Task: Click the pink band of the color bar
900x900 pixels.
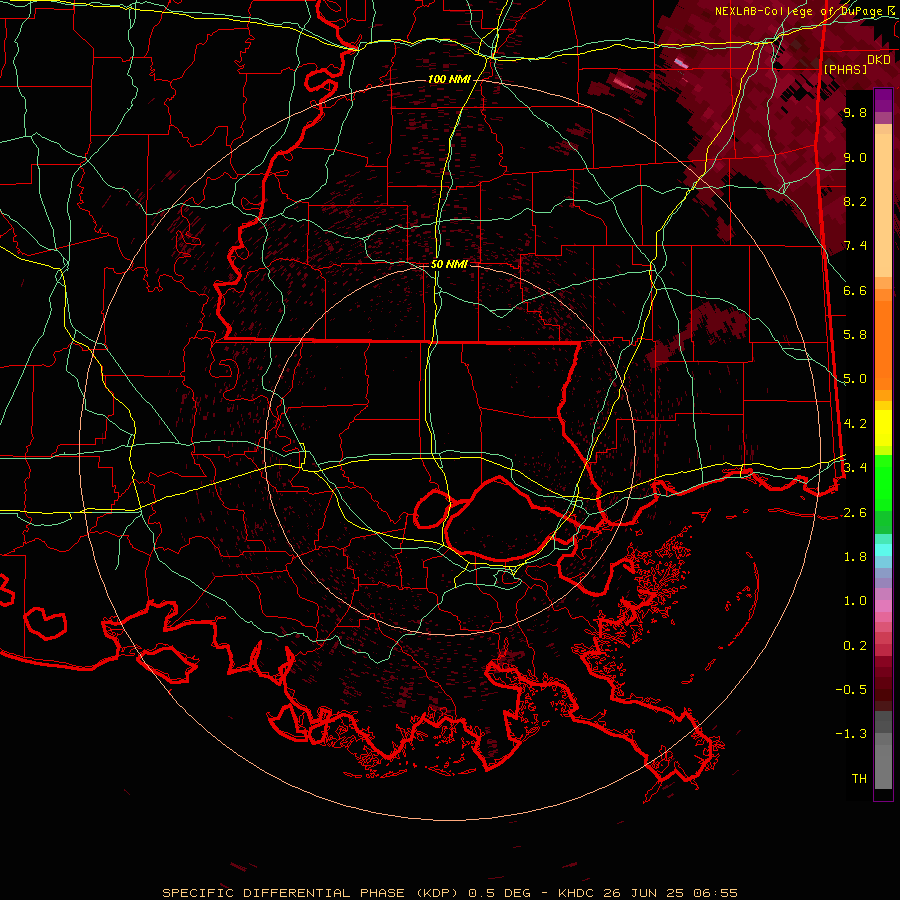Action: tap(883, 606)
